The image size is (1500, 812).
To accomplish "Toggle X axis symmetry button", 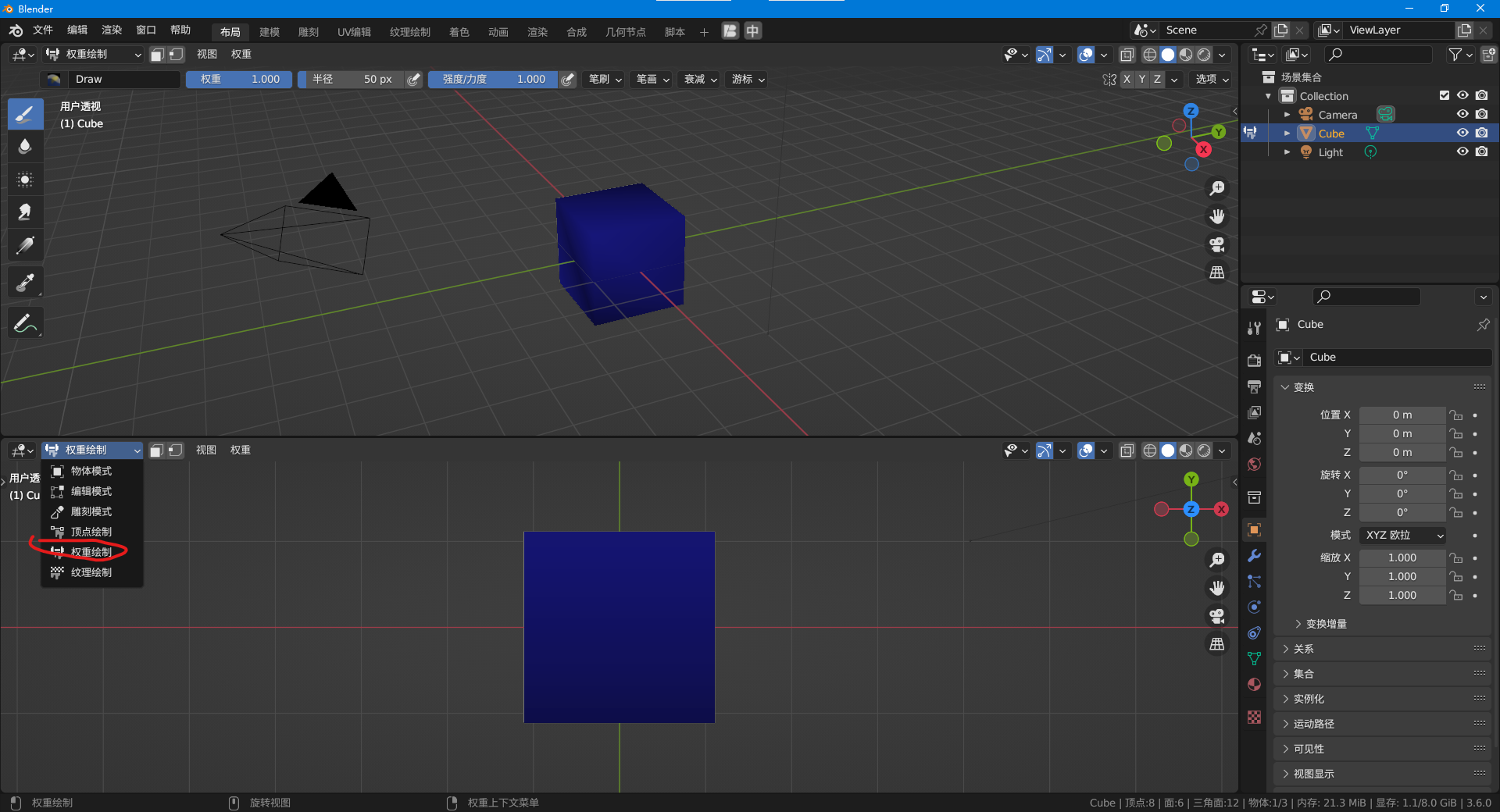I will 1127,79.
